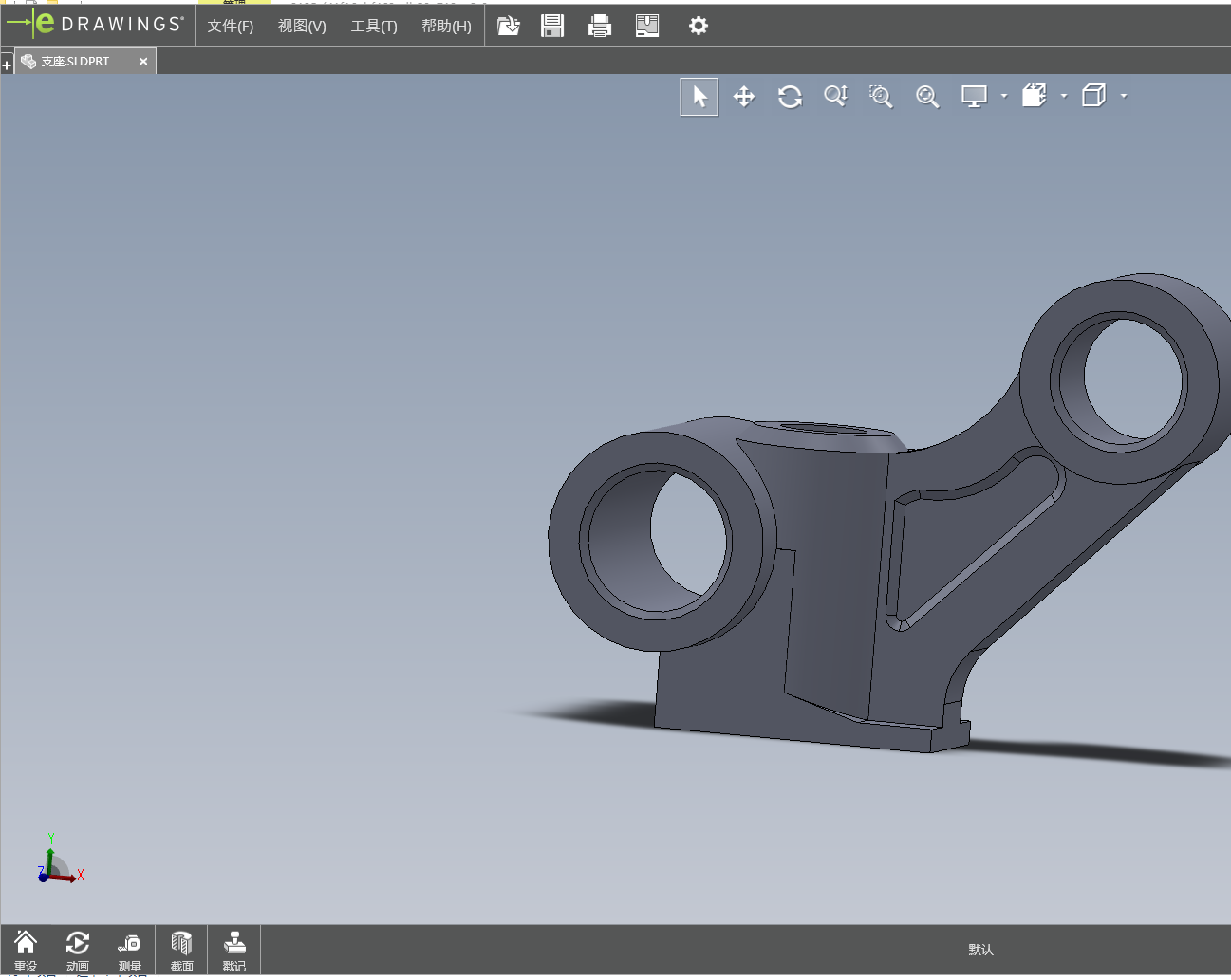Pick the Zoom to Area tool
This screenshot has width=1231, height=980.
coord(881,97)
